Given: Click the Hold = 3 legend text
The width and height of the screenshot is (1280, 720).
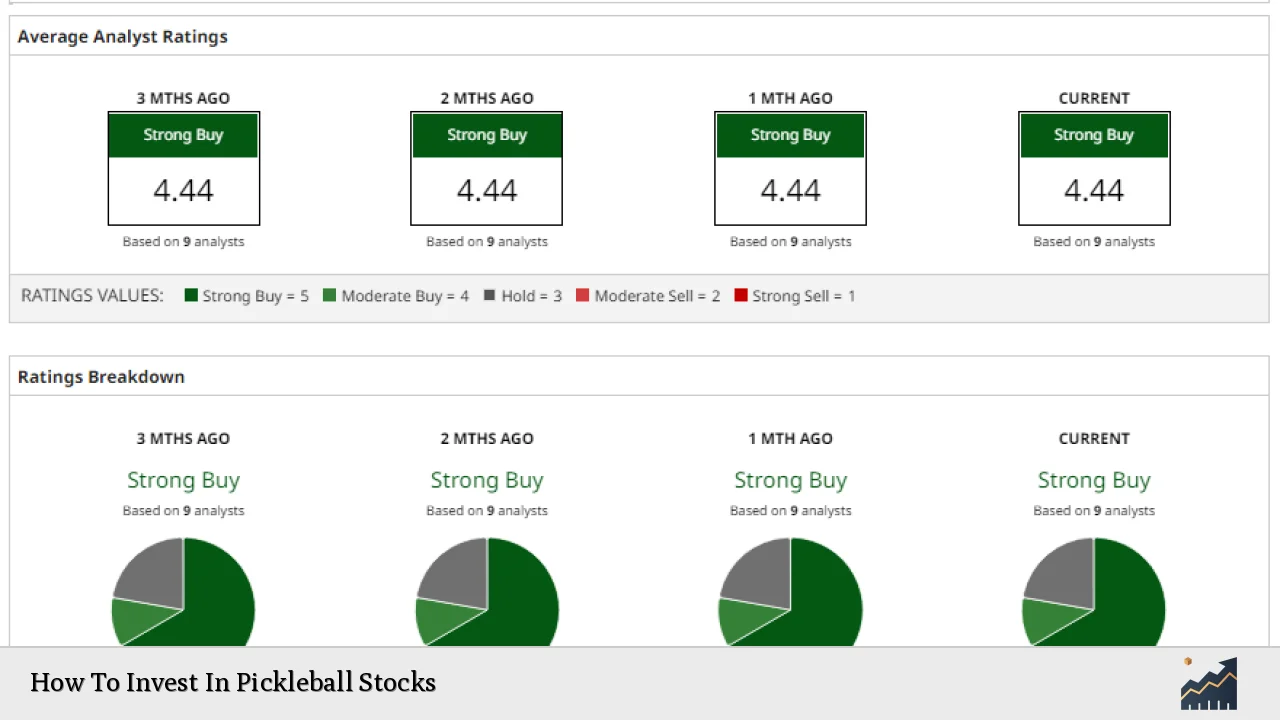Looking at the screenshot, I should pos(531,296).
